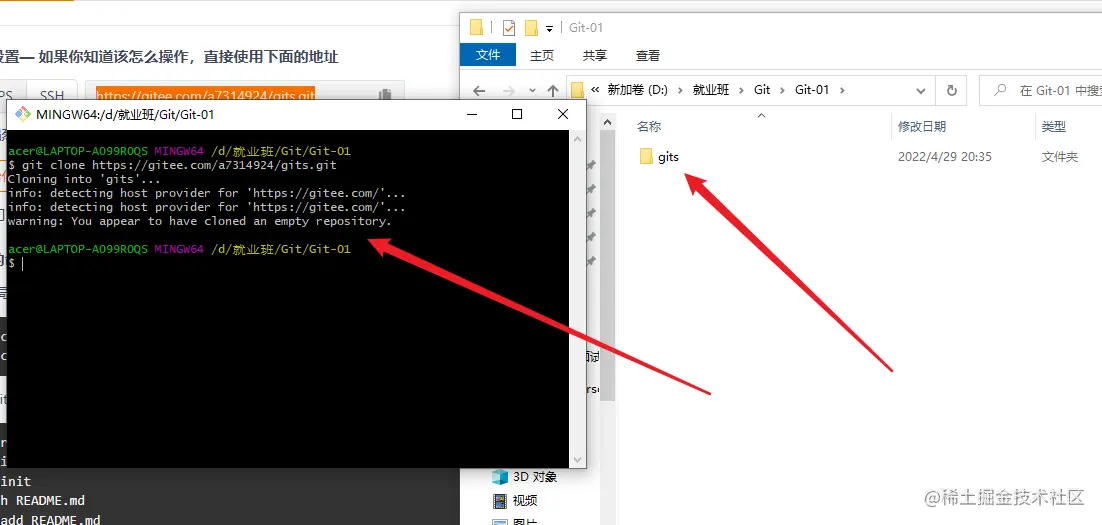Click the date 2022/4/29 20:35

tap(945, 157)
